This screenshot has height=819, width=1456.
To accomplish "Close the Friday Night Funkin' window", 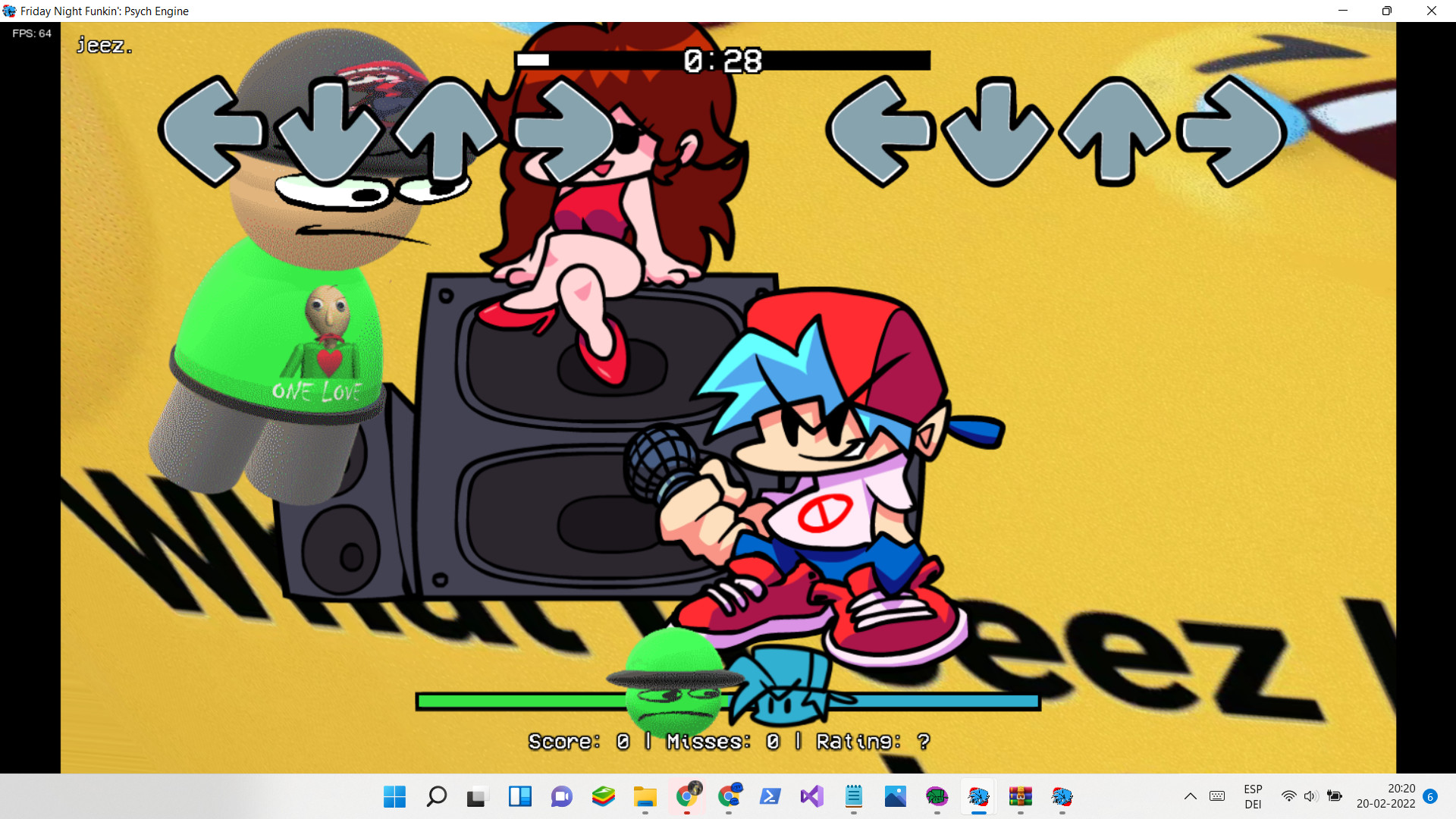I will (1432, 11).
